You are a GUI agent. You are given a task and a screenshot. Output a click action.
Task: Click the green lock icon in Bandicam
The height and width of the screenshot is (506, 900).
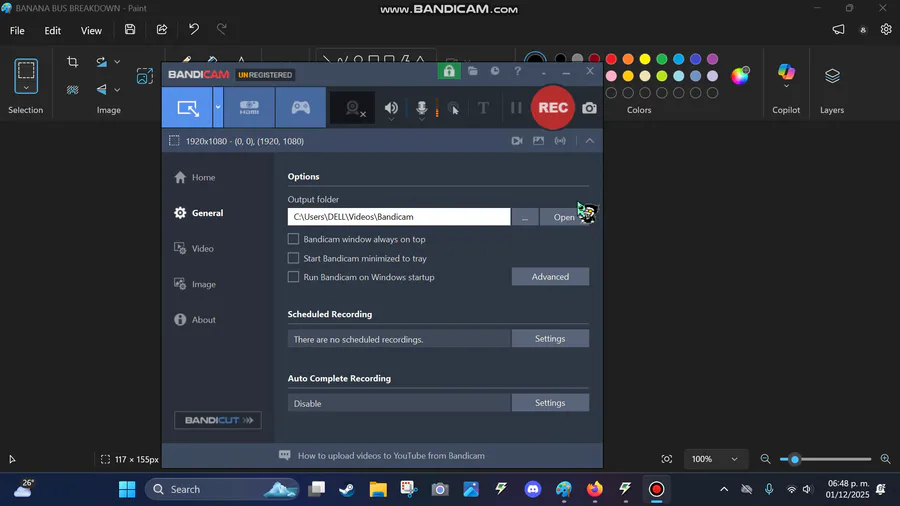pos(449,71)
